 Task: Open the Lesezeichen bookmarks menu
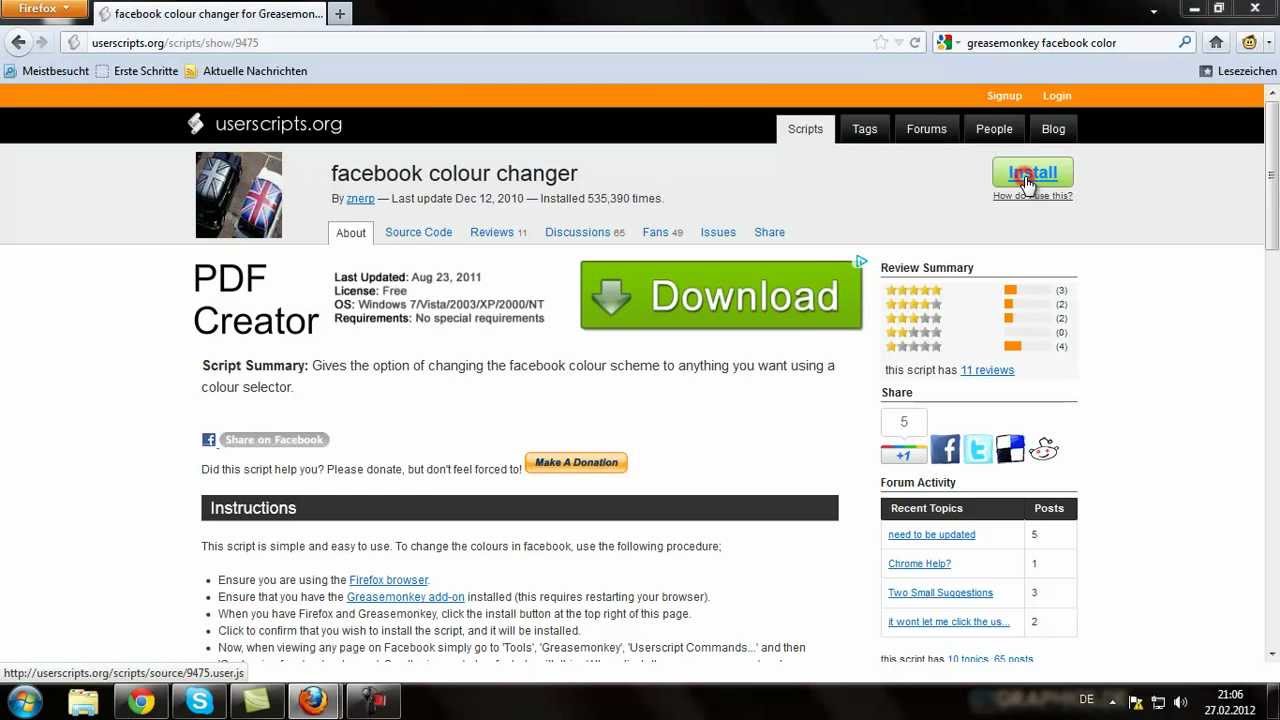pyautogui.click(x=1238, y=71)
